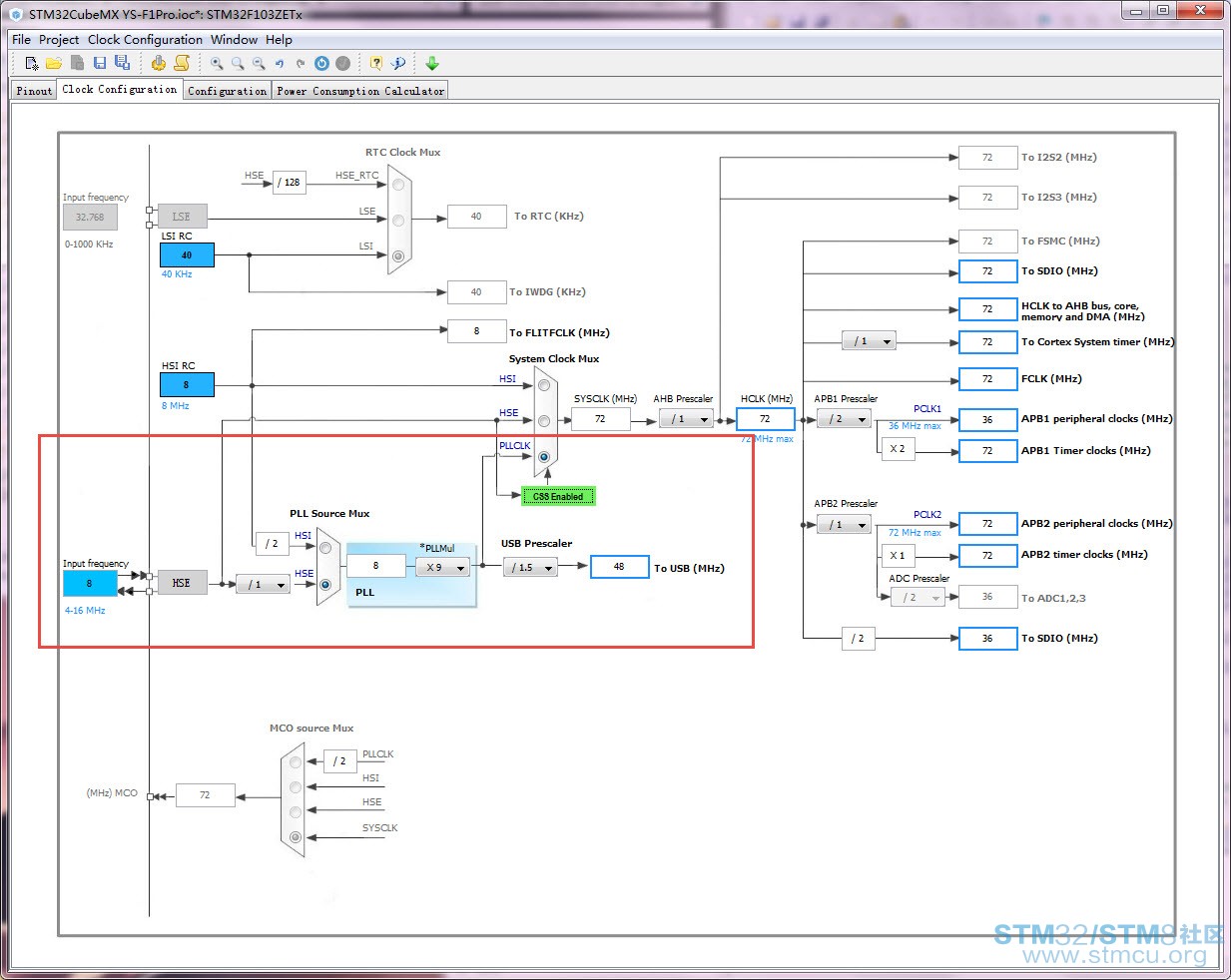Image resolution: width=1231 pixels, height=980 pixels.
Task: Click the APB1 peripheral clocks value 36
Action: point(987,419)
